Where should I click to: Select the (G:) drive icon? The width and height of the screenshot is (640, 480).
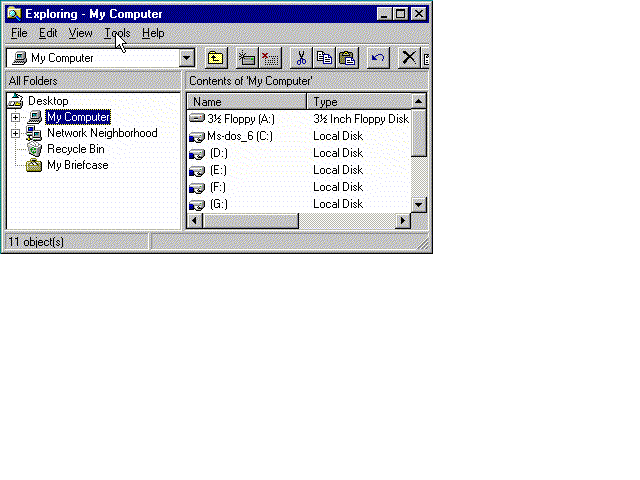197,204
